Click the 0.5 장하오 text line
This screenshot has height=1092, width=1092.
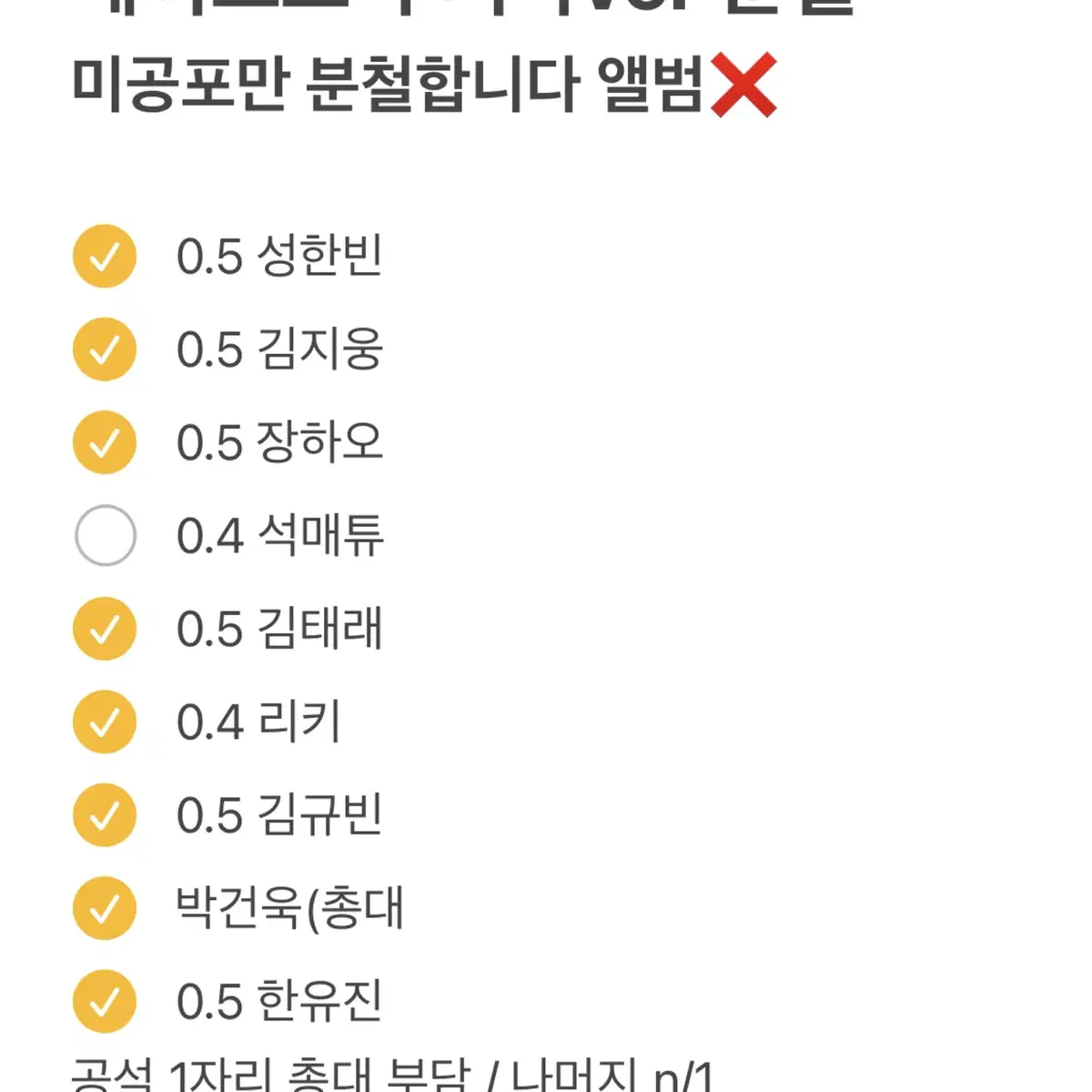279,443
